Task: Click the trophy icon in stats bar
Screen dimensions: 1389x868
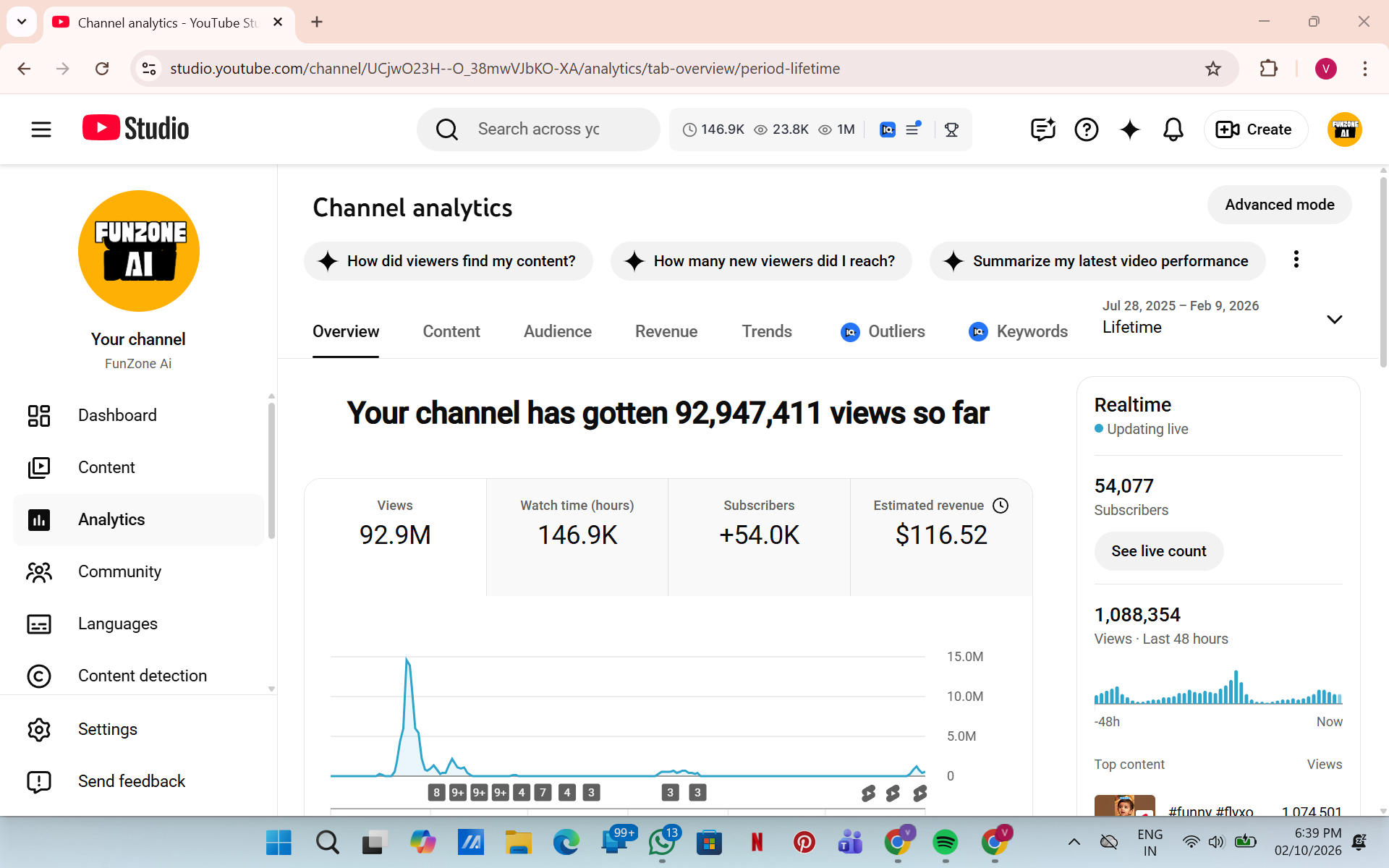Action: click(x=951, y=129)
